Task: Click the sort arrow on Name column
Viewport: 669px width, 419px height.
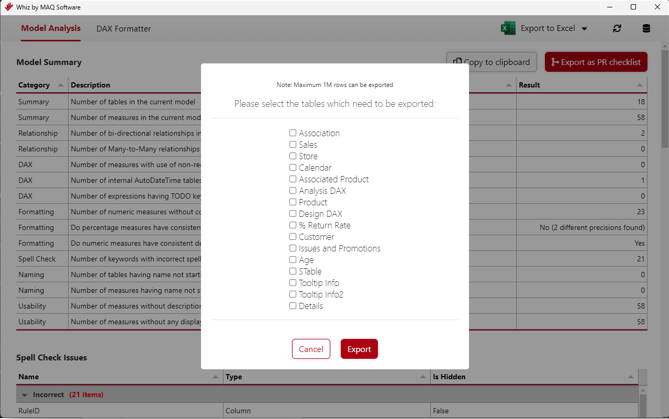Action: click(x=215, y=377)
